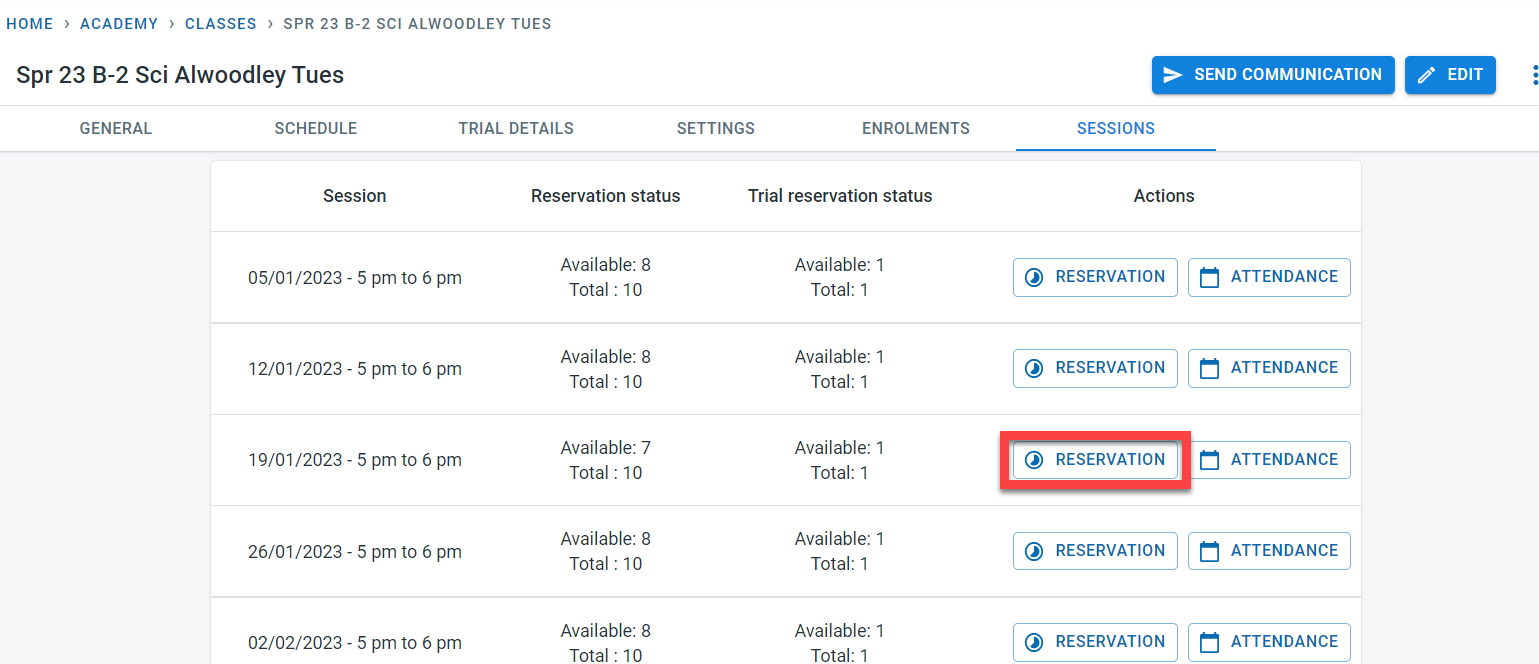
Task: Click attendance calendar icon for 02/02/2023 session
Action: 1209,642
